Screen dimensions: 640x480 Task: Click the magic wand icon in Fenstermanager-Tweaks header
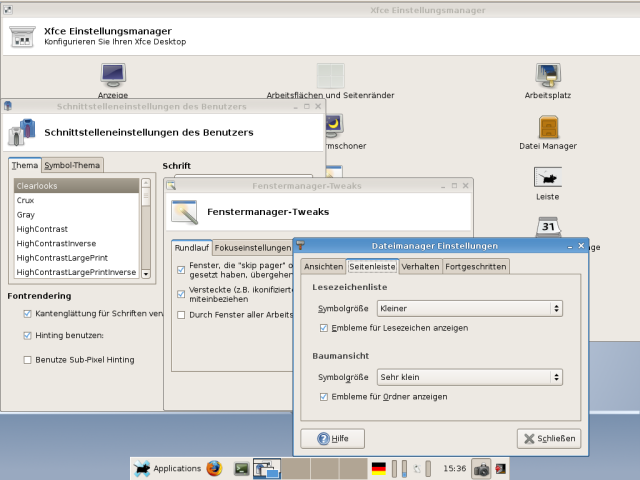click(x=184, y=212)
